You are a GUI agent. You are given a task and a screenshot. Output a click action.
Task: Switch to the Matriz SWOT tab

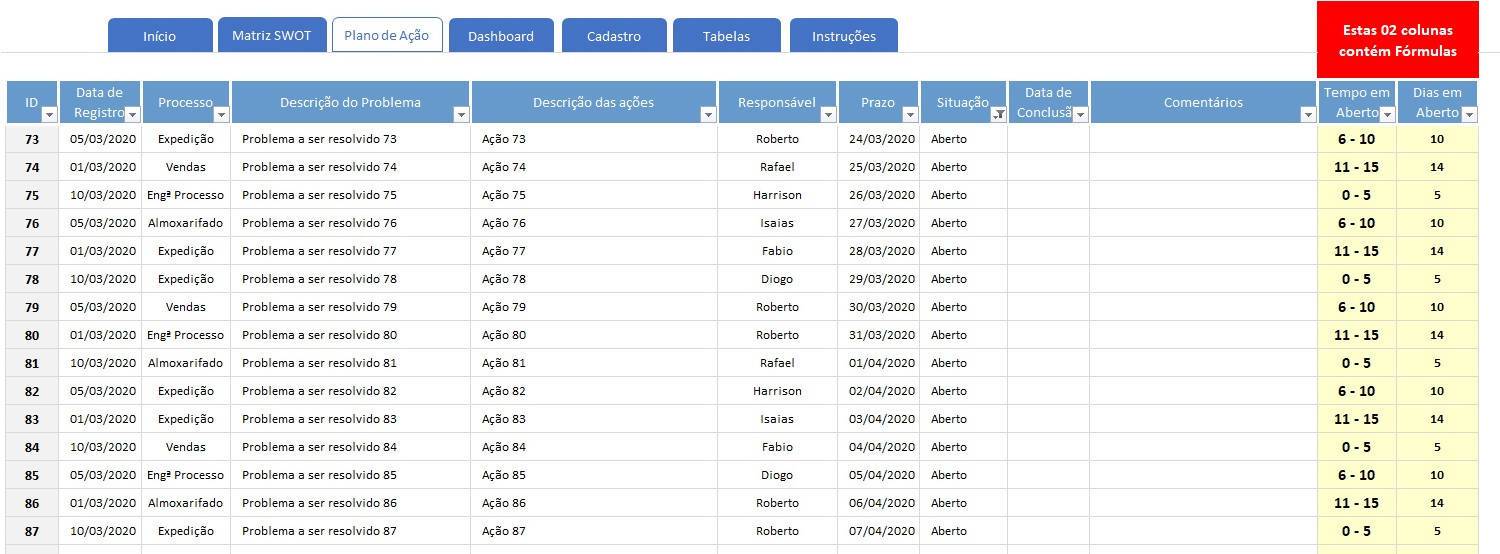pyautogui.click(x=272, y=35)
